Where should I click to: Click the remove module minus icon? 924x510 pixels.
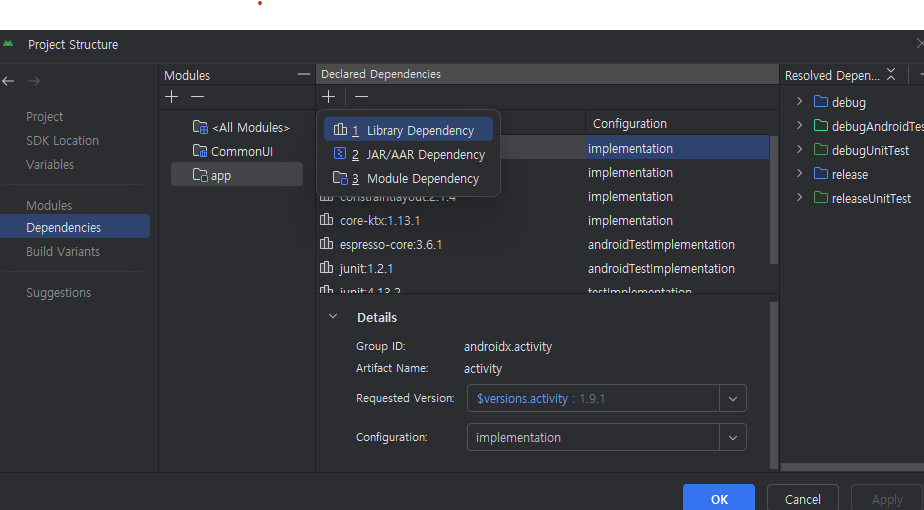click(x=197, y=97)
